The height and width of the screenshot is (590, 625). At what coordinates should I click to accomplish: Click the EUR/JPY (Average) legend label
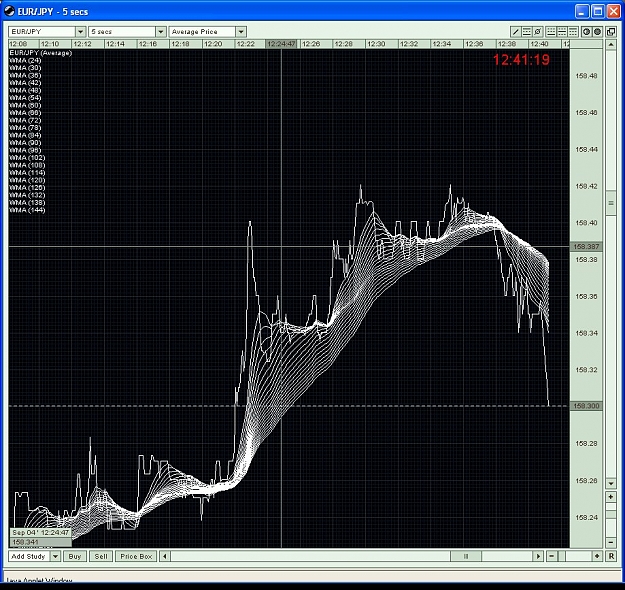41,53
